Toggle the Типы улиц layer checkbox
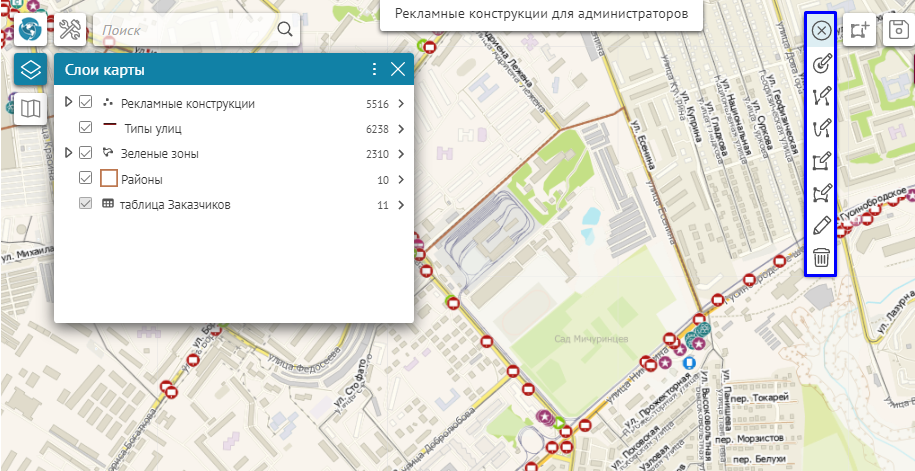Screen dimensions: 915x471 tap(86, 128)
